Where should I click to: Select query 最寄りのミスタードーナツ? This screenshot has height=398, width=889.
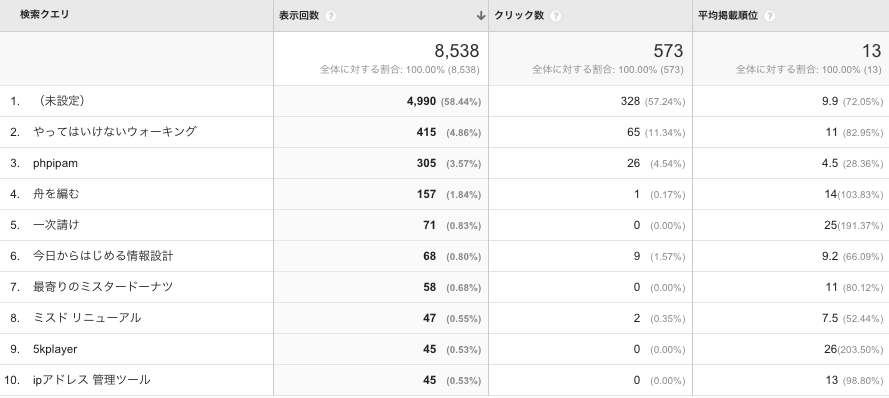[x=103, y=287]
